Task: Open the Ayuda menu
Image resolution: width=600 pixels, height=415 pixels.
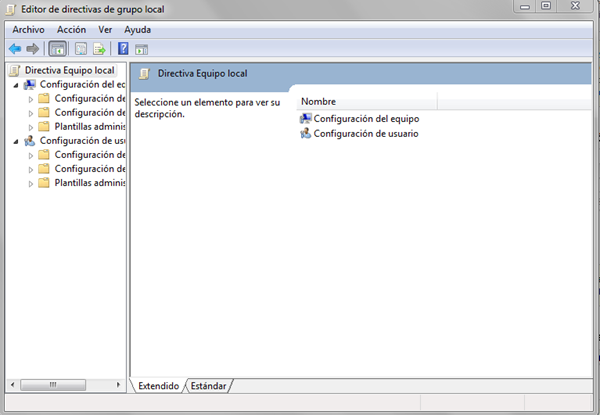Action: point(137,30)
